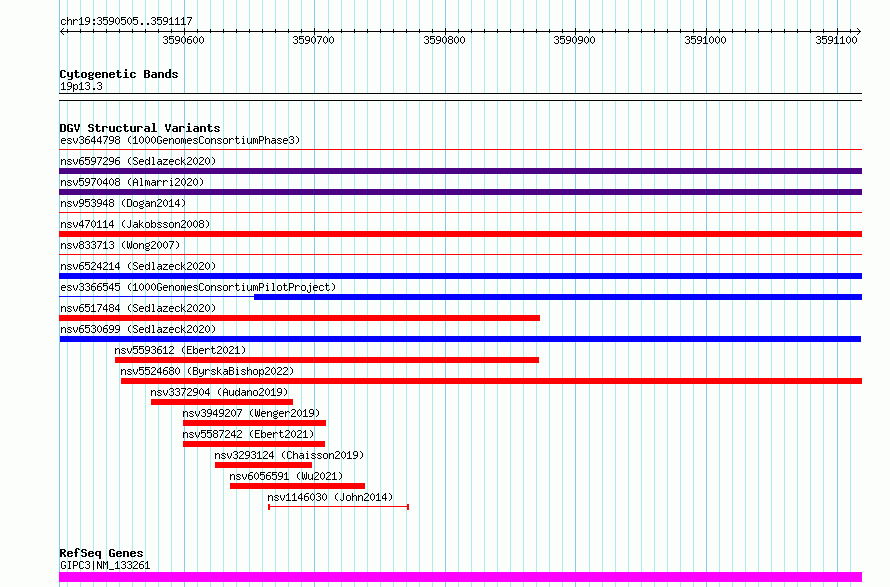
Task: Click the chr19:3590505..3591117 region label
Action: pyautogui.click(x=126, y=21)
